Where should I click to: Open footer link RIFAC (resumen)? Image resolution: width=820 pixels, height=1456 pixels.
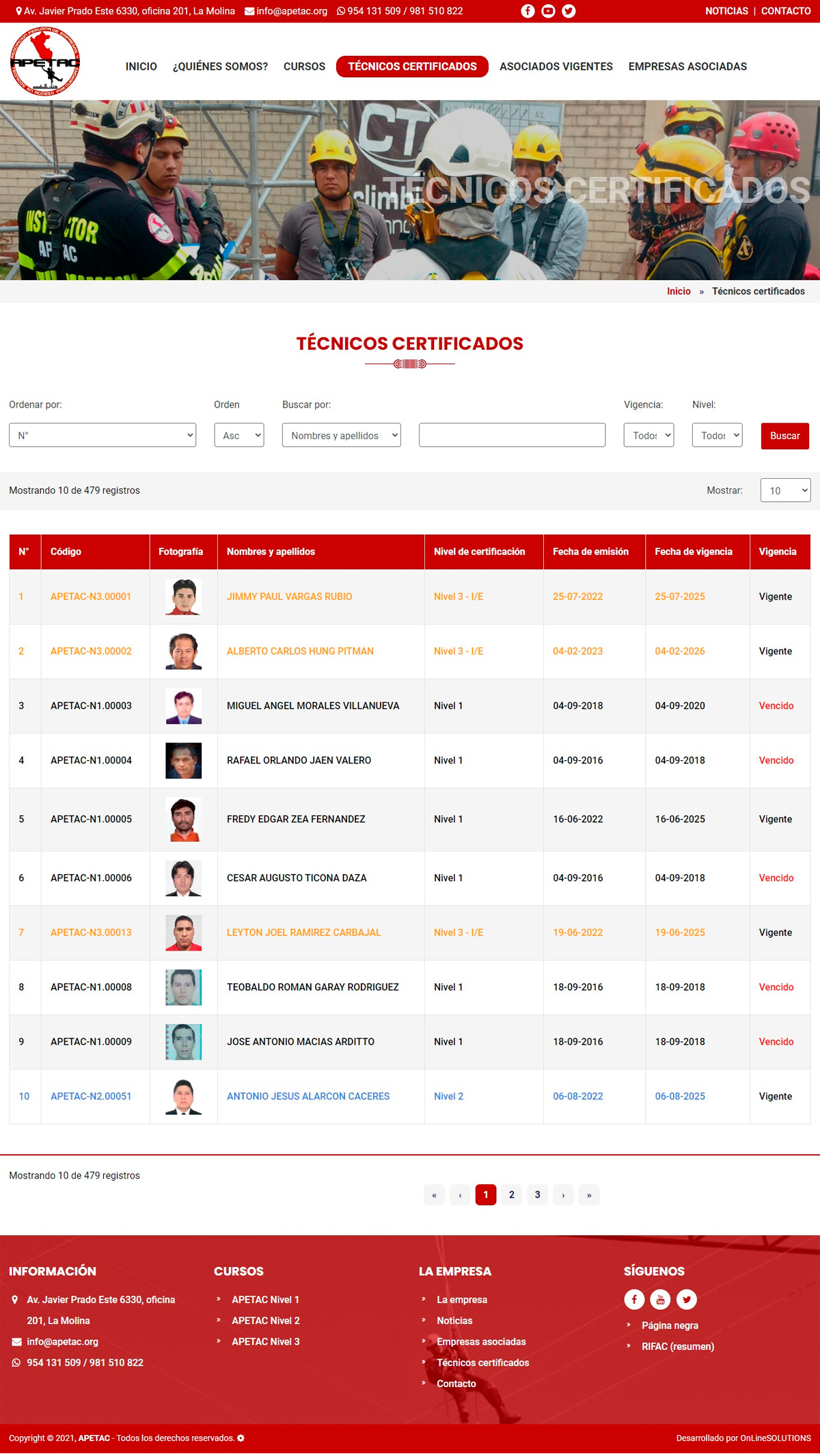point(678,1346)
